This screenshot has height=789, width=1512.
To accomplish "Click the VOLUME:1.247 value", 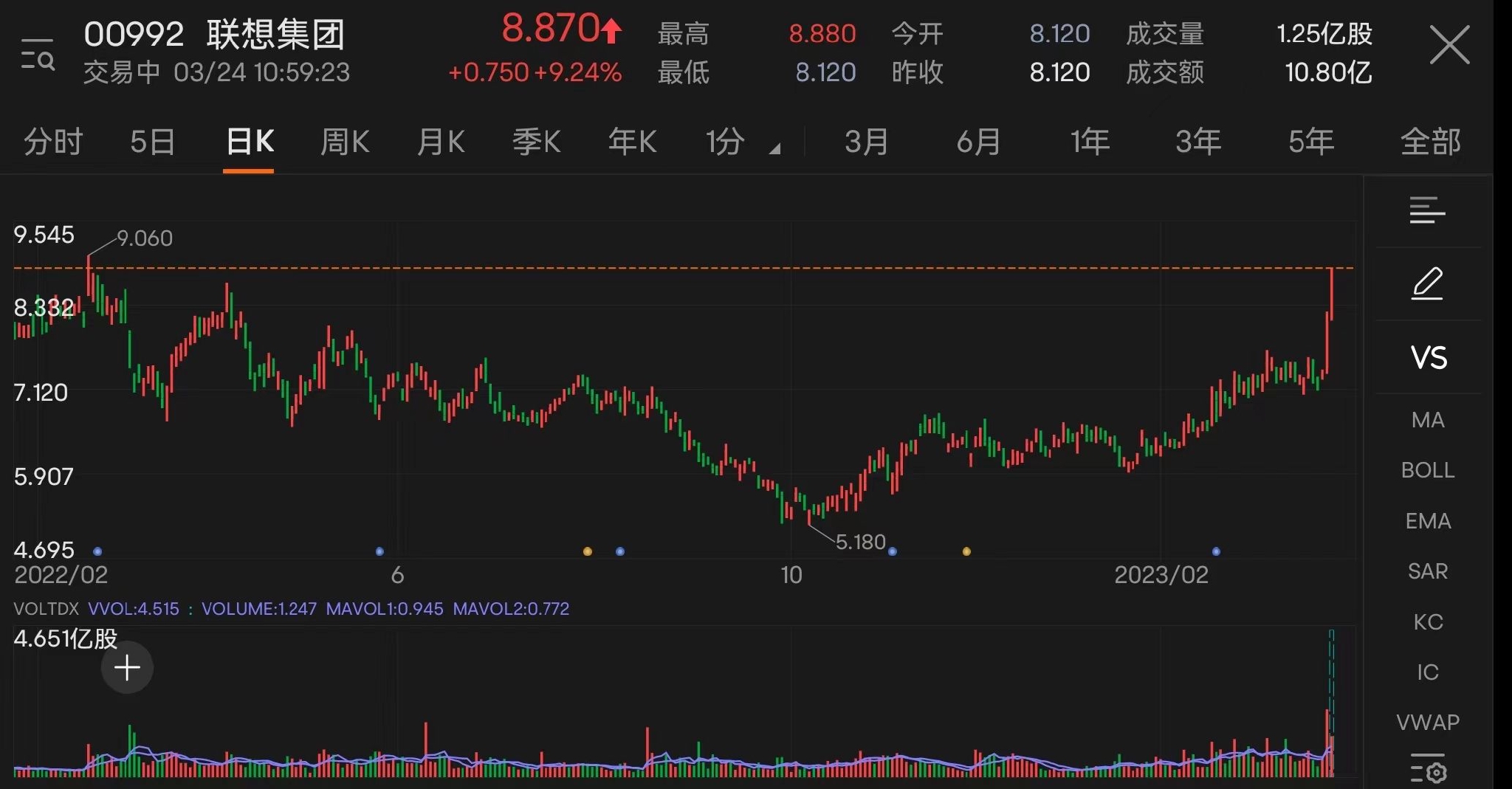I will (259, 609).
